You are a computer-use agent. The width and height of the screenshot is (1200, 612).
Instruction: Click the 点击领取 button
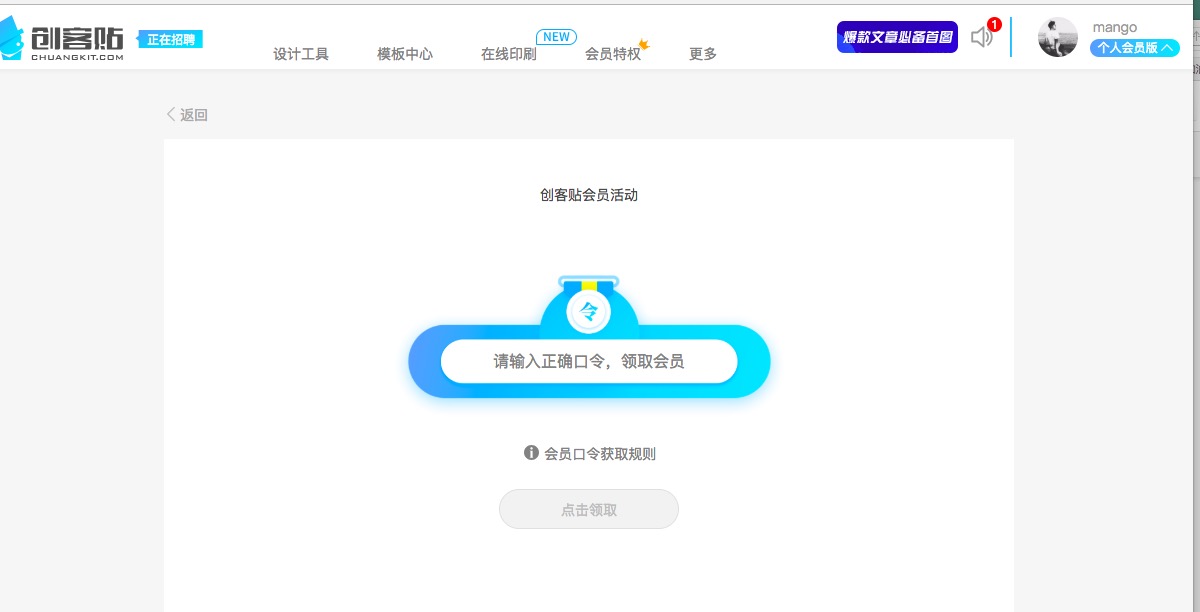pos(589,509)
